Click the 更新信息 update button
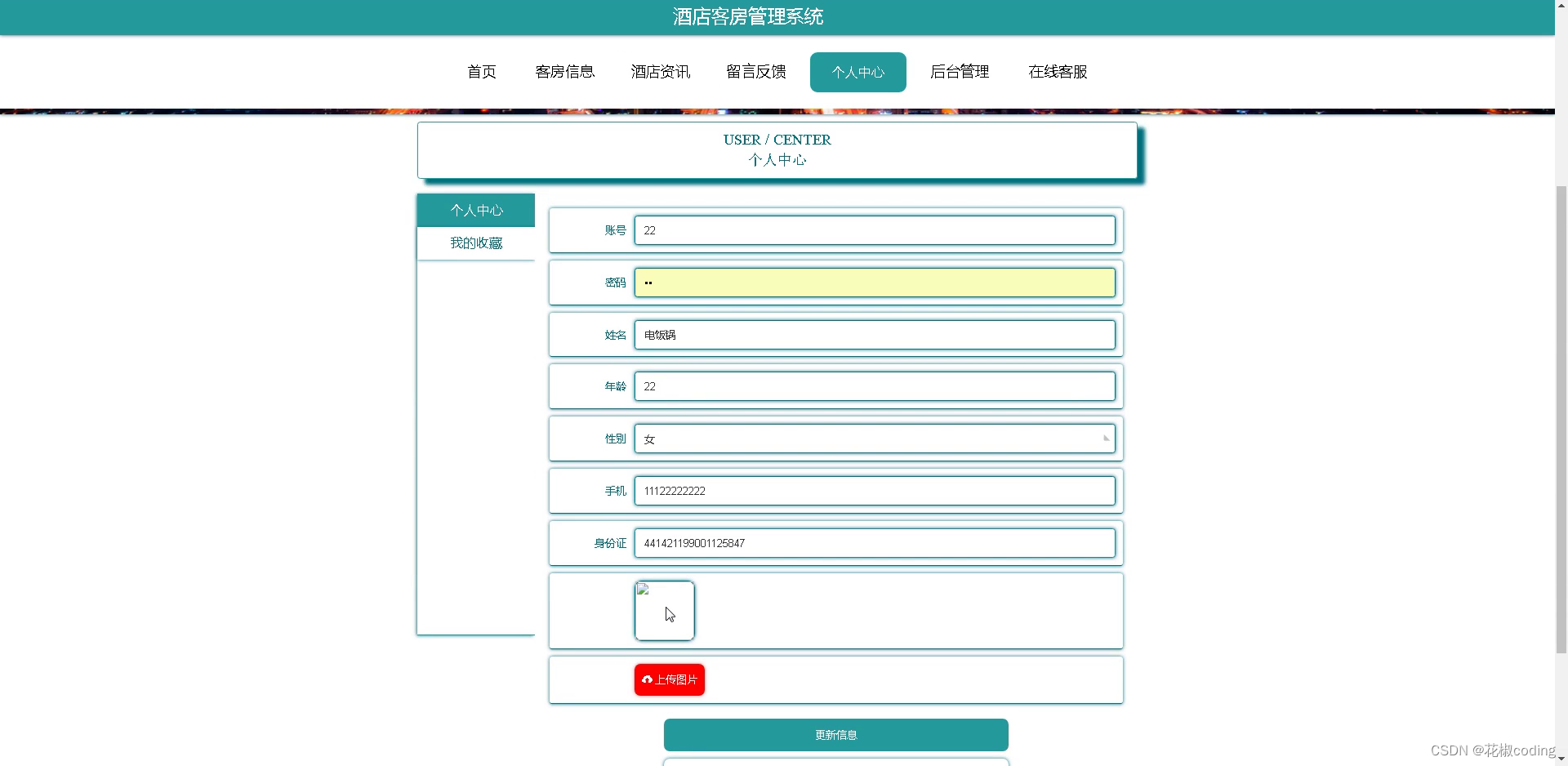Image resolution: width=1568 pixels, height=766 pixels. [835, 734]
